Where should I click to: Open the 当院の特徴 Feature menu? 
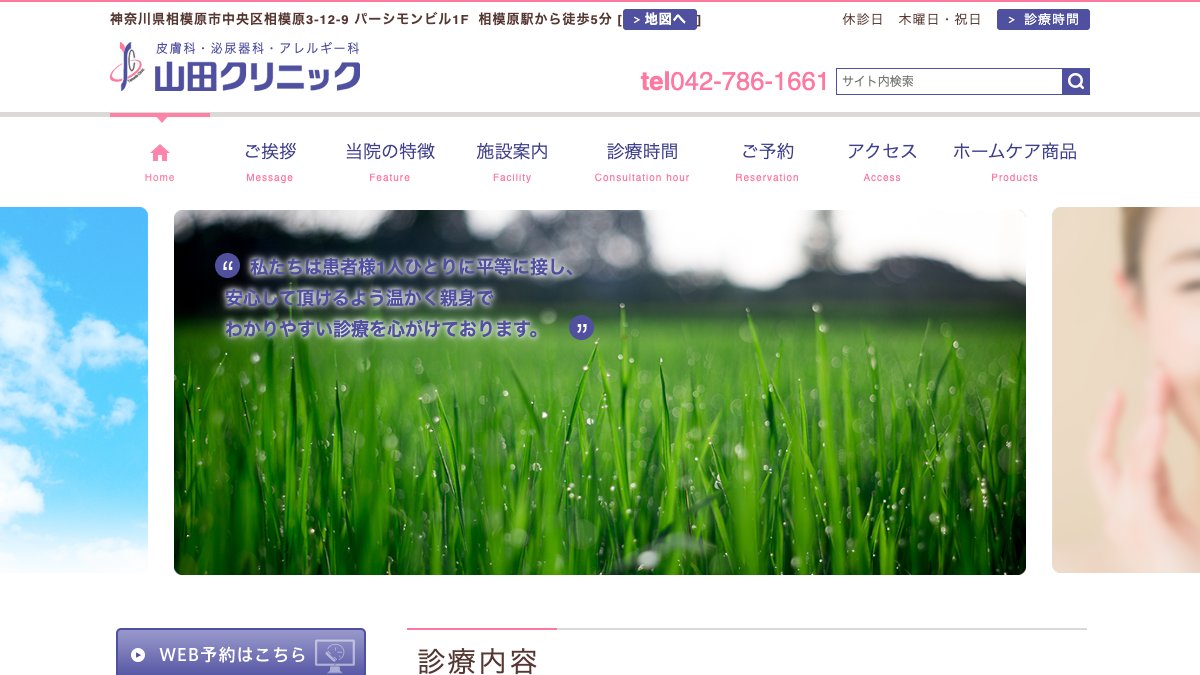[x=390, y=162]
